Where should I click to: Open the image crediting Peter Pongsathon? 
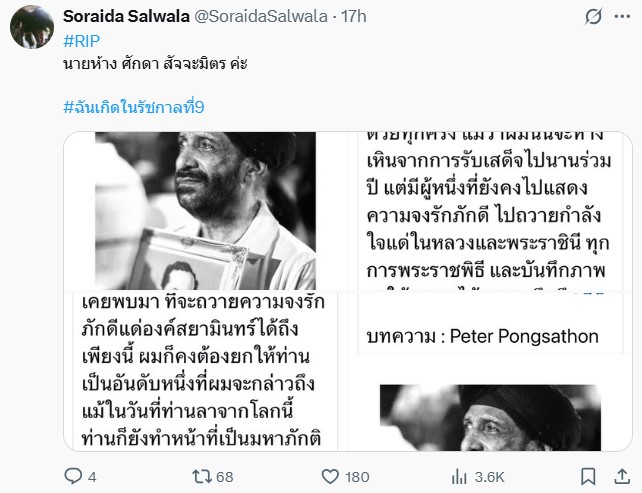490,371
